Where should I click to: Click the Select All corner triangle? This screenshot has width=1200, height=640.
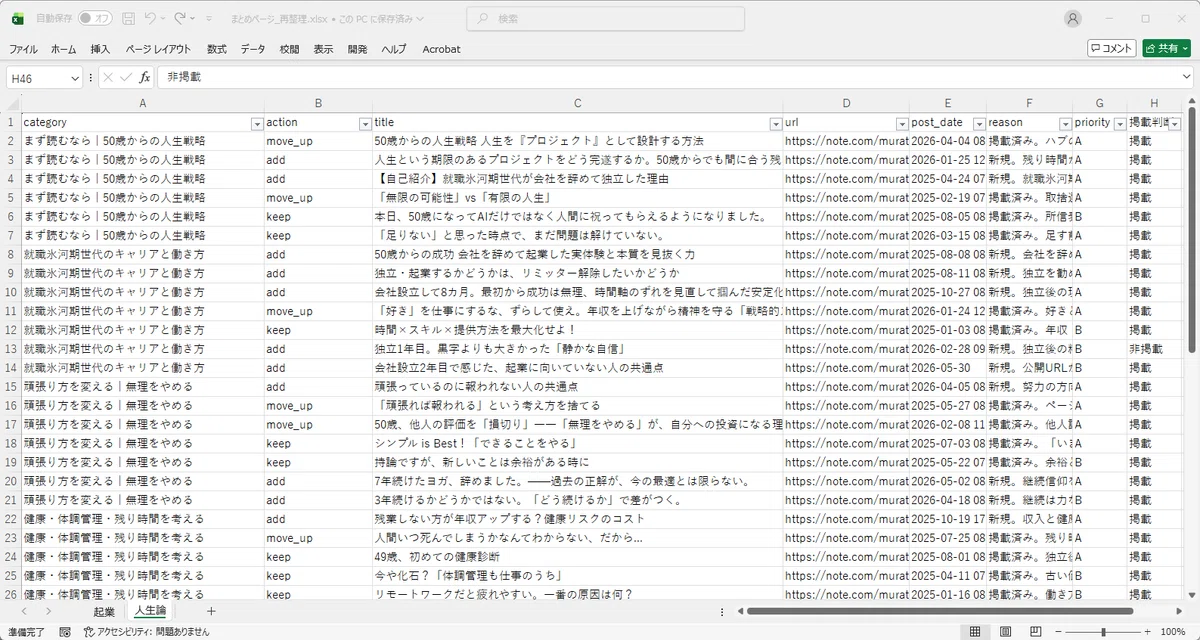click(12, 103)
